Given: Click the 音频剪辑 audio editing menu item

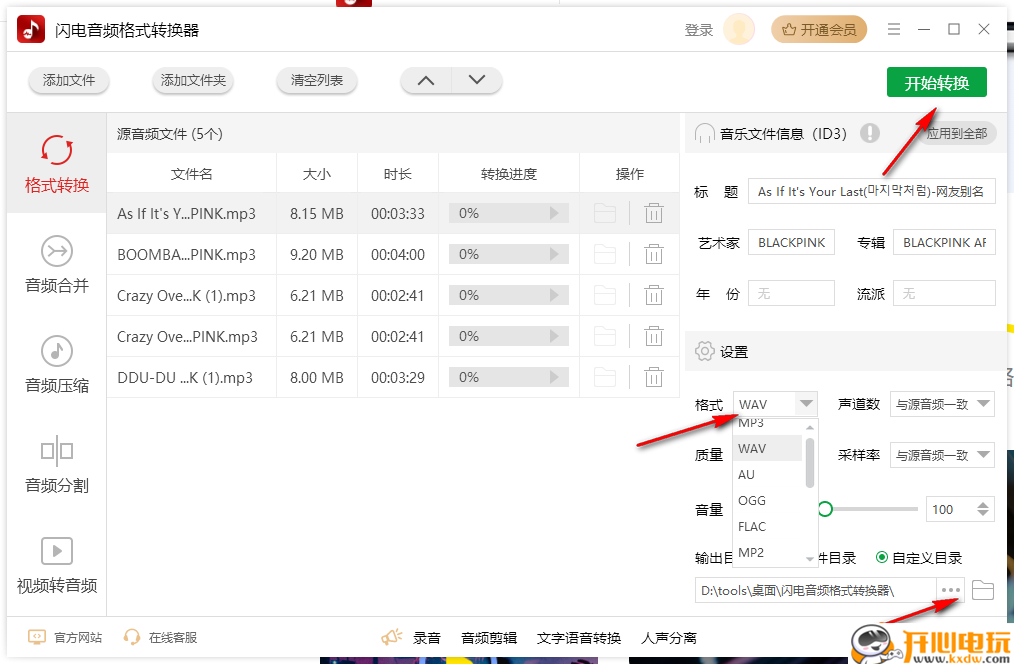Looking at the screenshot, I should (488, 636).
